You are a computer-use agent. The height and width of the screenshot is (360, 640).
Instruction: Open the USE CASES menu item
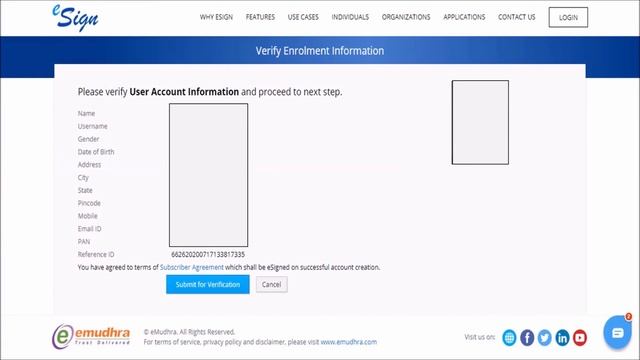pos(303,17)
